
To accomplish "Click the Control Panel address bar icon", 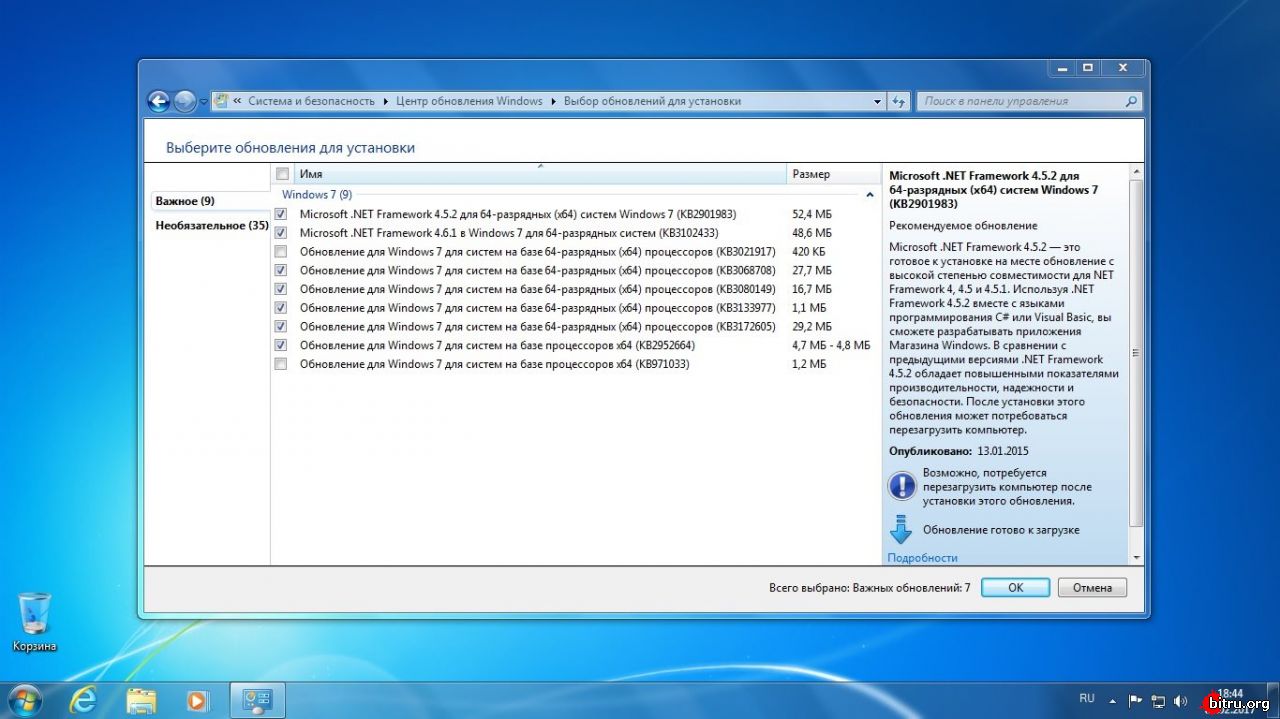I will click(220, 101).
